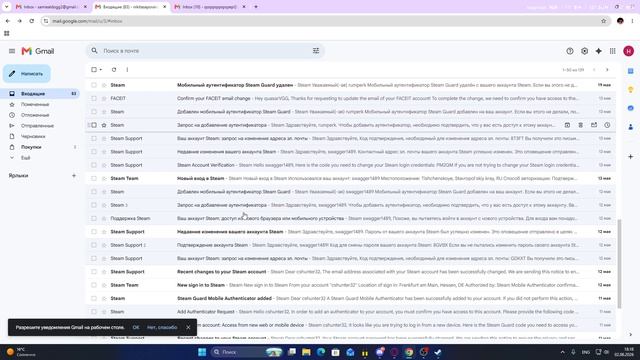
Task: Create a new label with plus icon
Action: pos(74,176)
